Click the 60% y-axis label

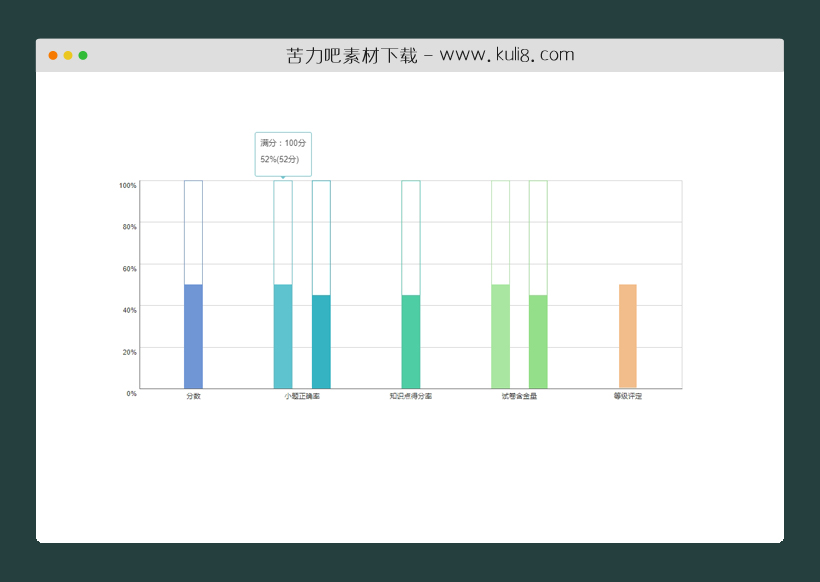(129, 268)
